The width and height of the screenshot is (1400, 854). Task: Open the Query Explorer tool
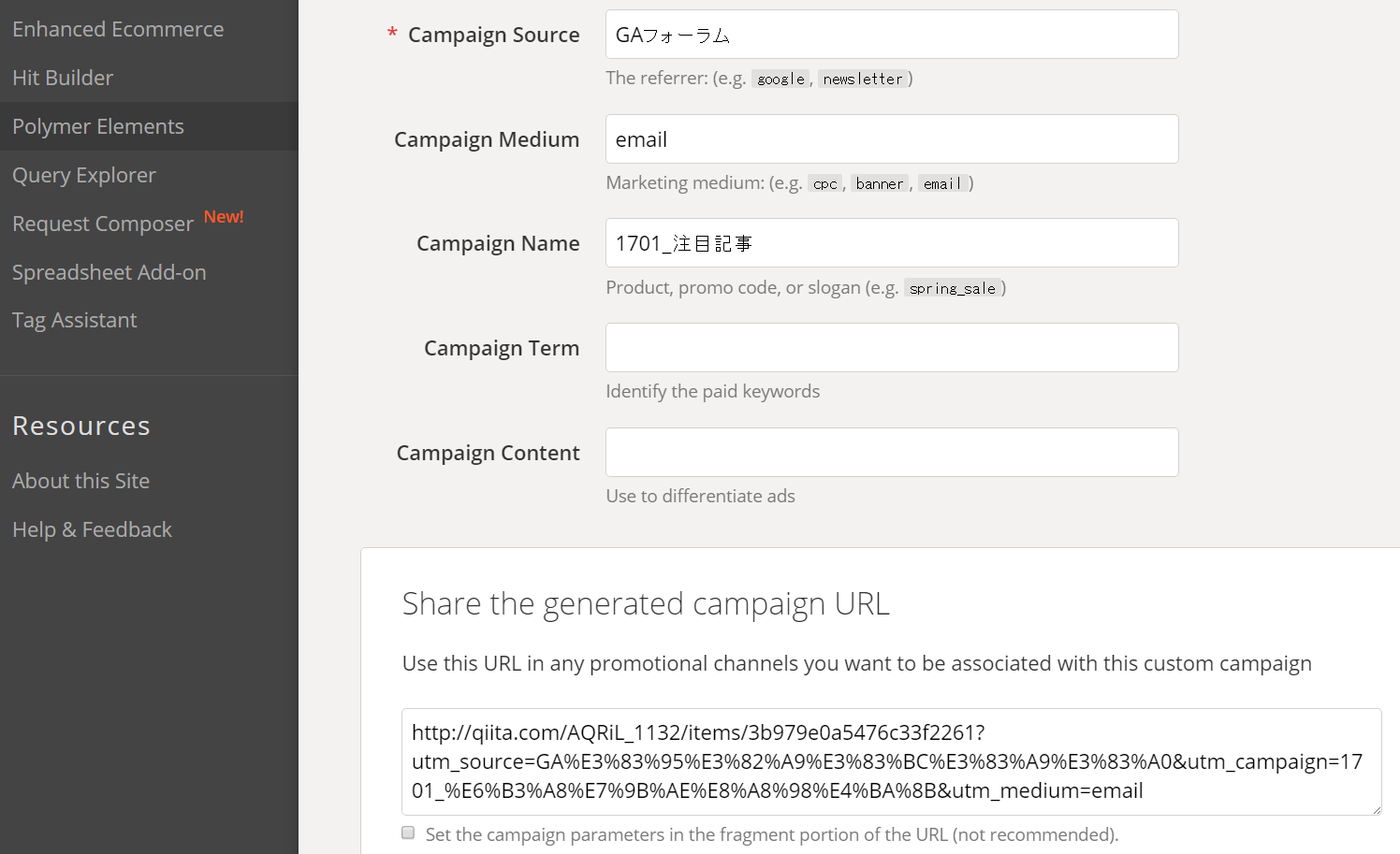(x=83, y=175)
